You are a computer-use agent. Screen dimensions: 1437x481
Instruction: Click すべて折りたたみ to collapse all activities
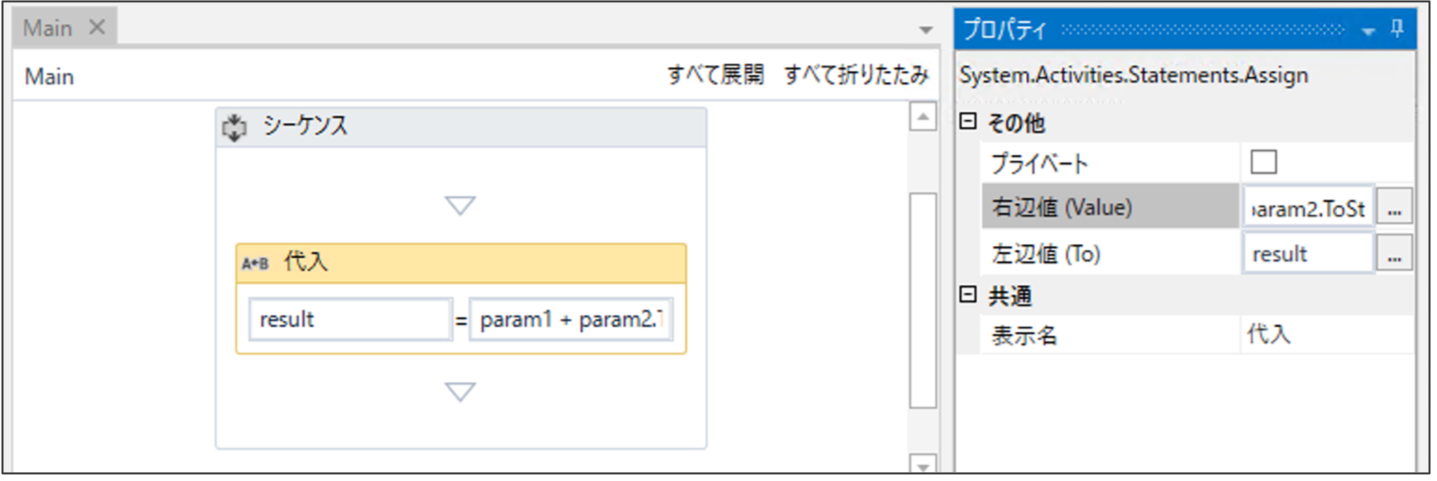856,75
